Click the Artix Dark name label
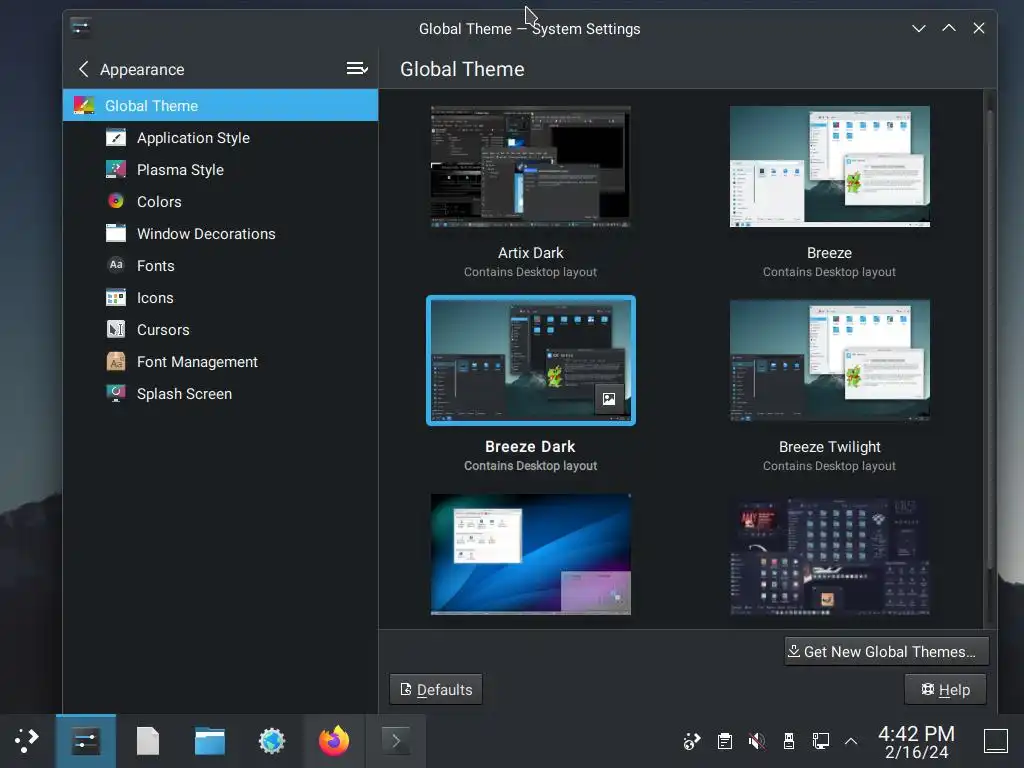The height and width of the screenshot is (768, 1024). pyautogui.click(x=530, y=253)
